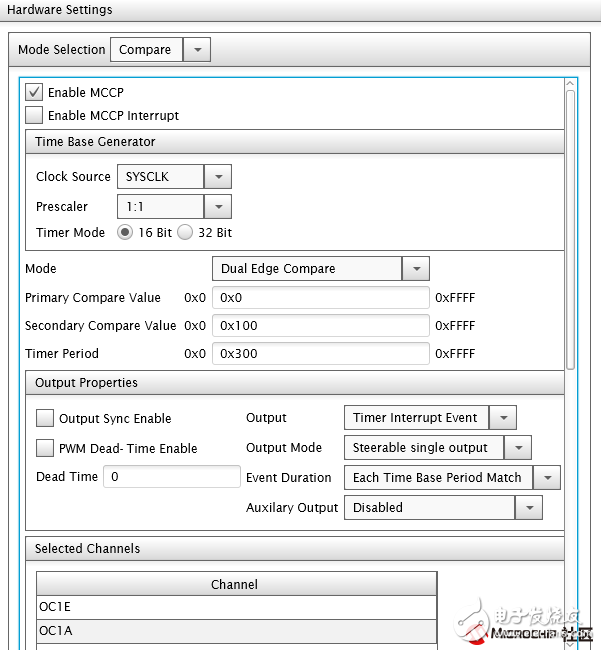
Task: Open the Timer Interrupt Event output dropdown
Action: [503, 418]
